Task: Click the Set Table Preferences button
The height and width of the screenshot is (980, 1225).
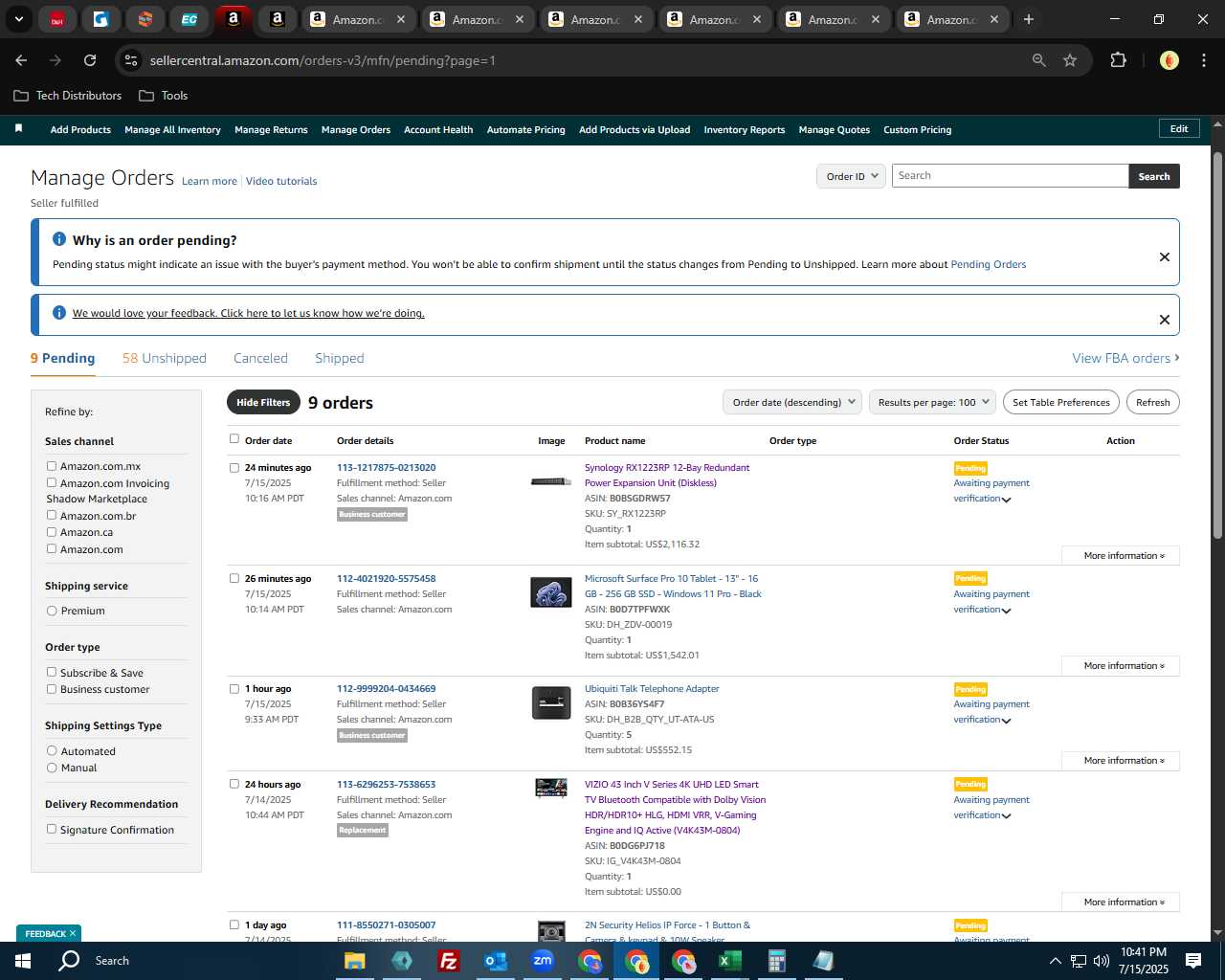Action: (x=1061, y=402)
